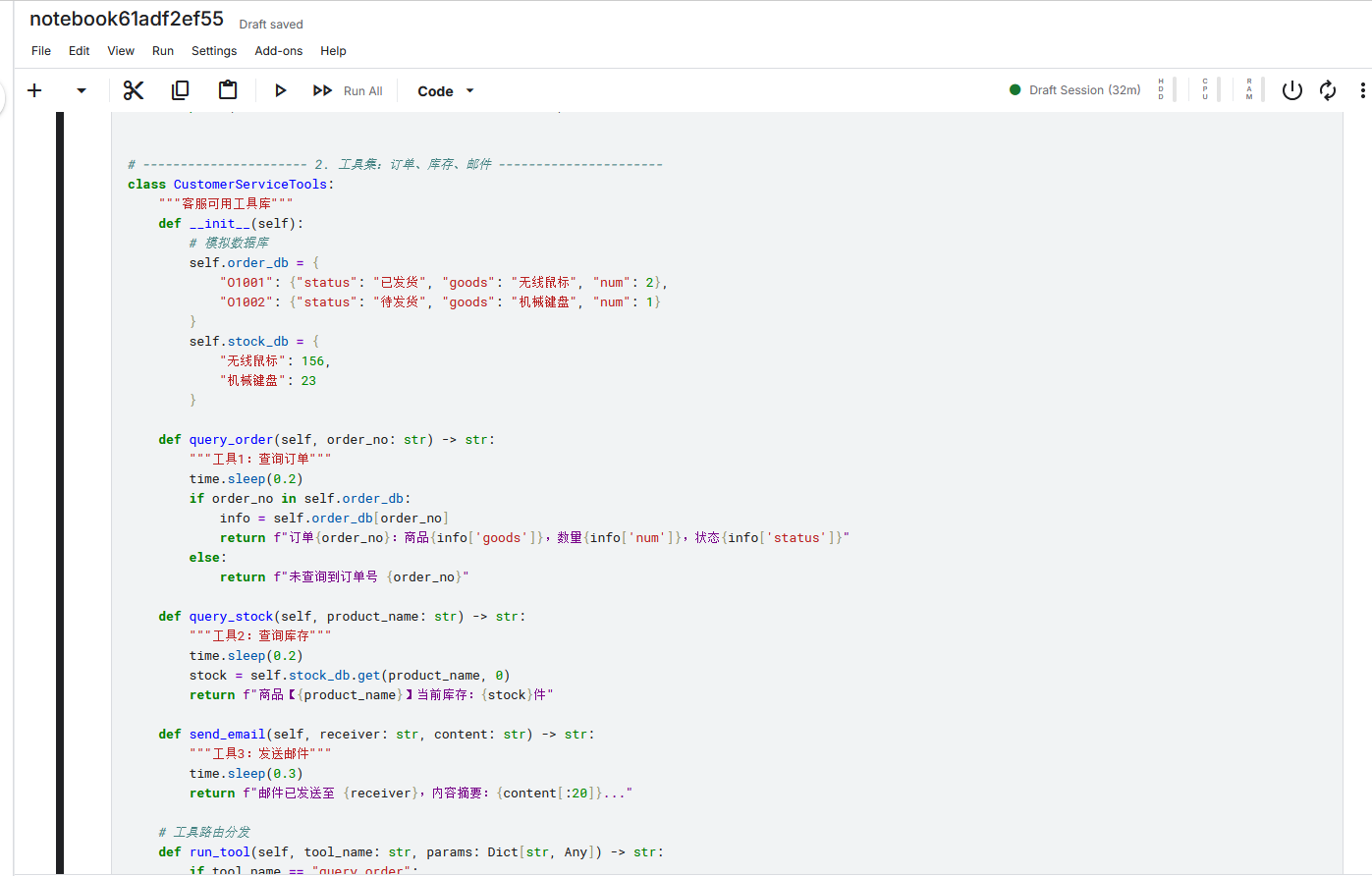Click Run All button
This screenshot has height=876, width=1372.
tap(348, 90)
